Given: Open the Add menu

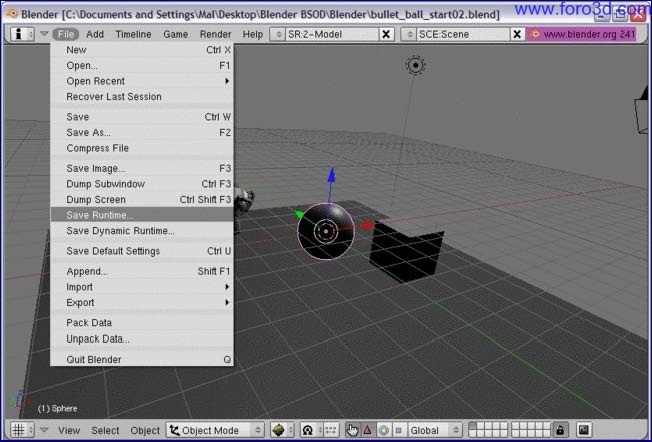Looking at the screenshot, I should pos(95,34).
